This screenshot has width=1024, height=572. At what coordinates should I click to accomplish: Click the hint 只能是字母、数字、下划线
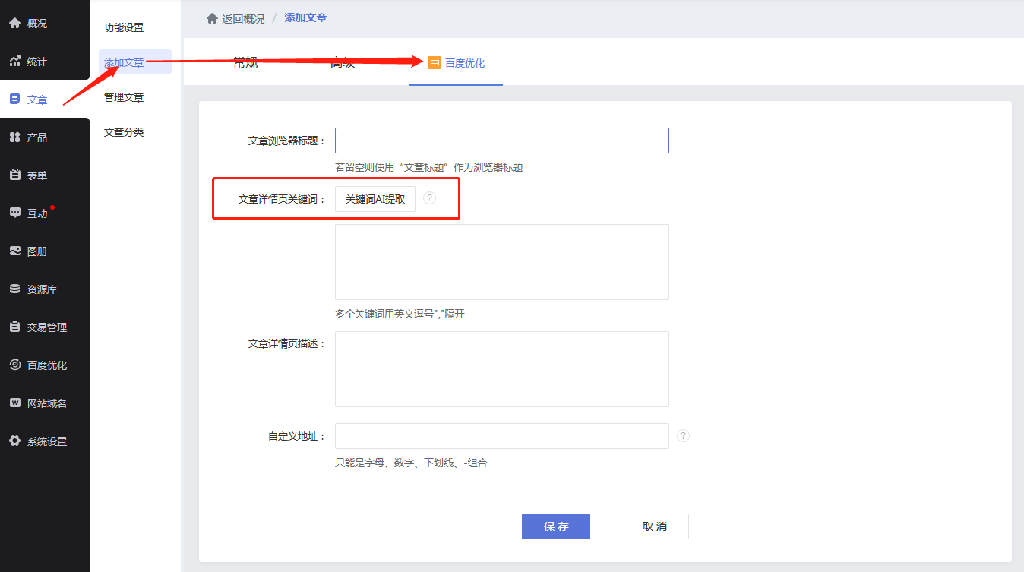411,462
